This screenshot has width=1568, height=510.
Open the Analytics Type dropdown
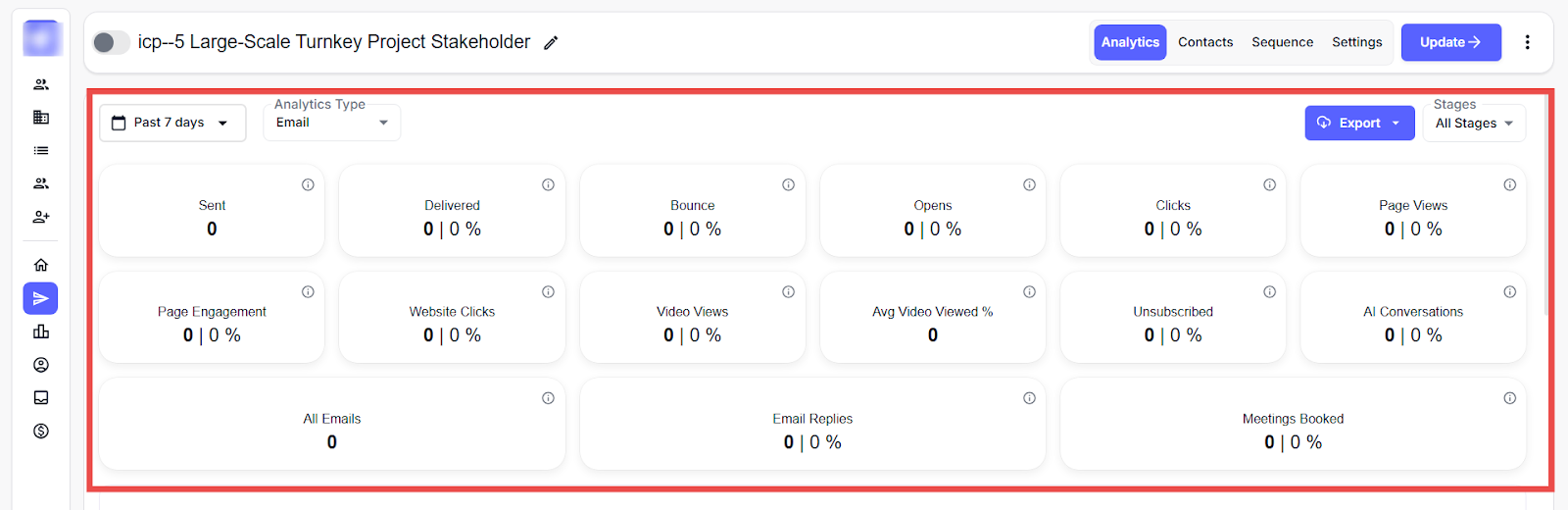[331, 123]
